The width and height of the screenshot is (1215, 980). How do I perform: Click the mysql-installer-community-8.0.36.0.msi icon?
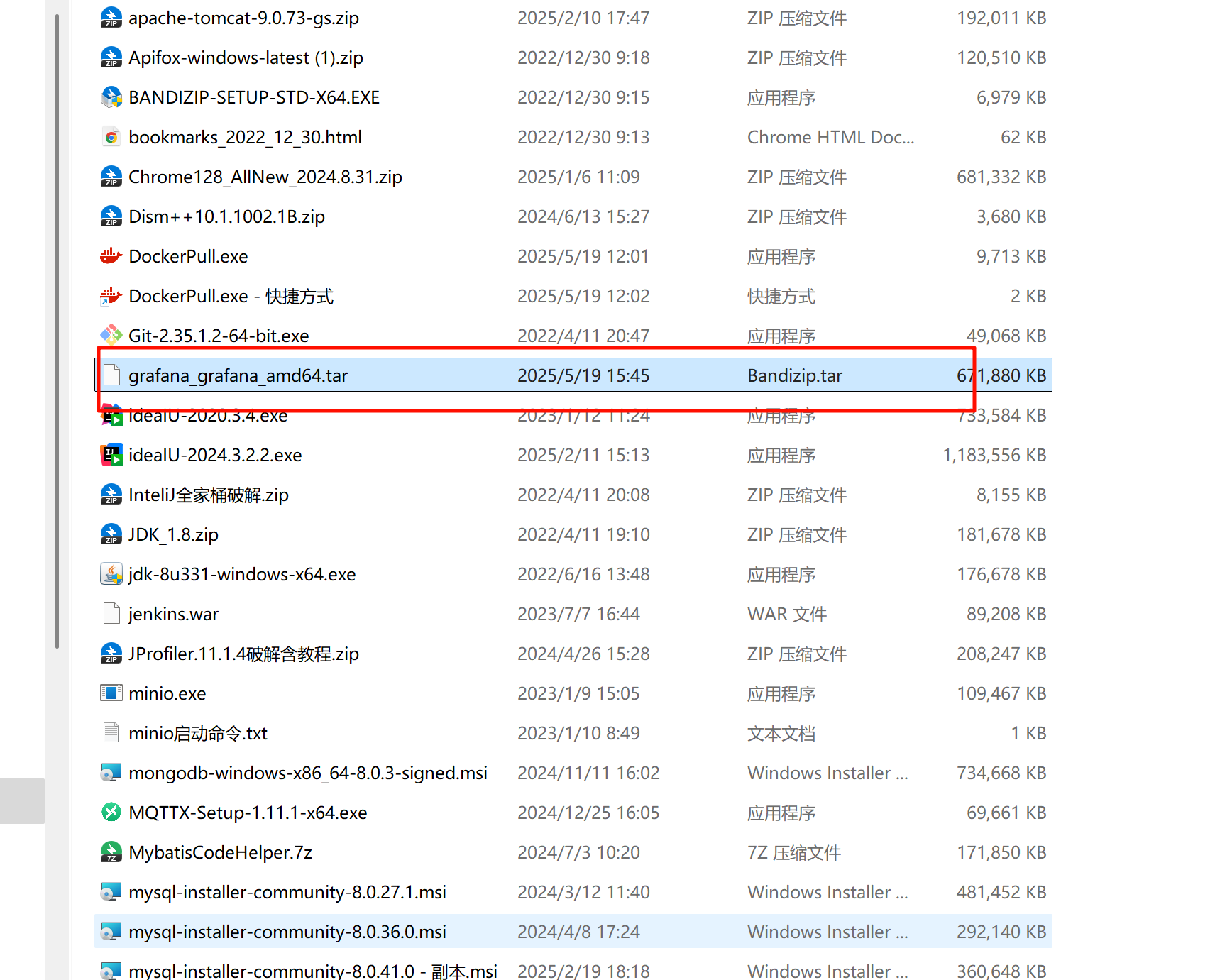tap(111, 932)
